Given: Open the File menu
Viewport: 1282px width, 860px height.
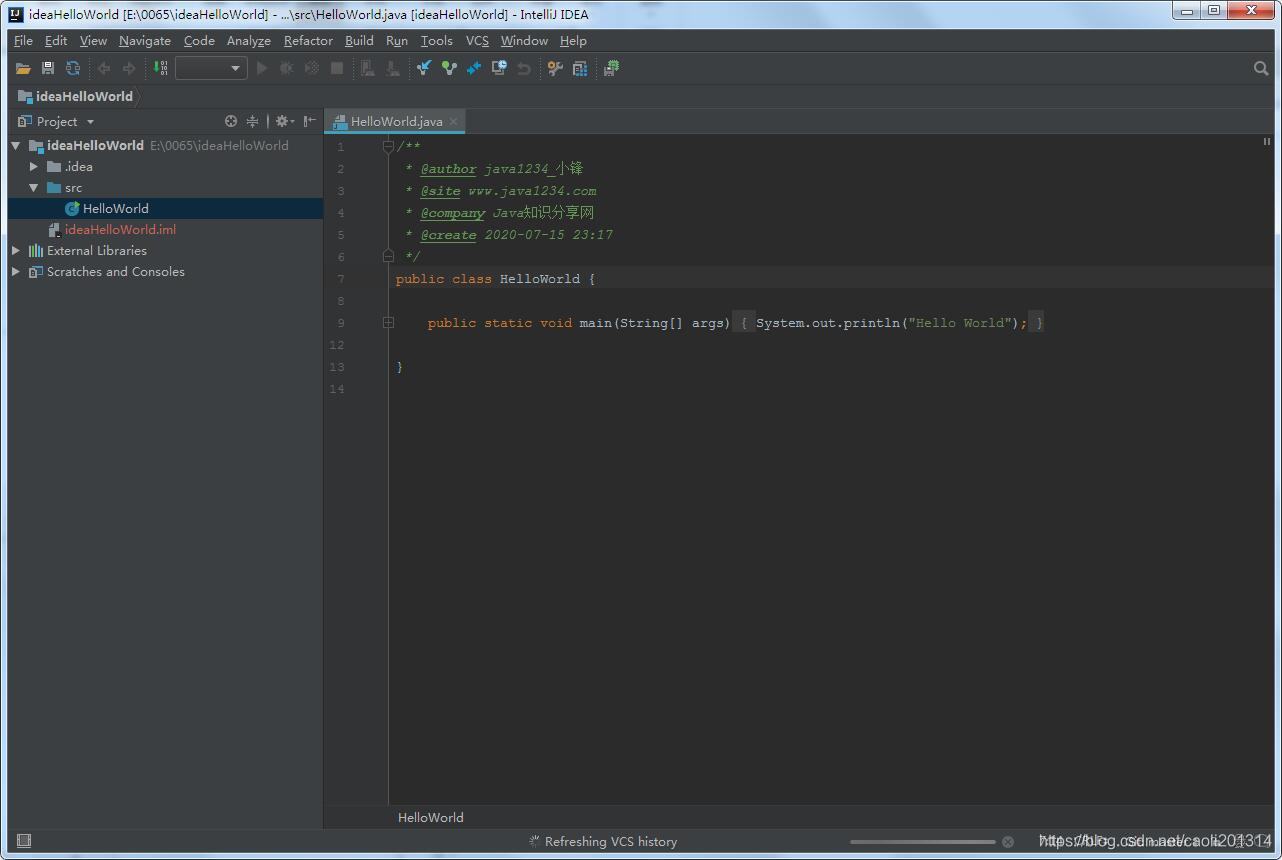Looking at the screenshot, I should (x=23, y=41).
